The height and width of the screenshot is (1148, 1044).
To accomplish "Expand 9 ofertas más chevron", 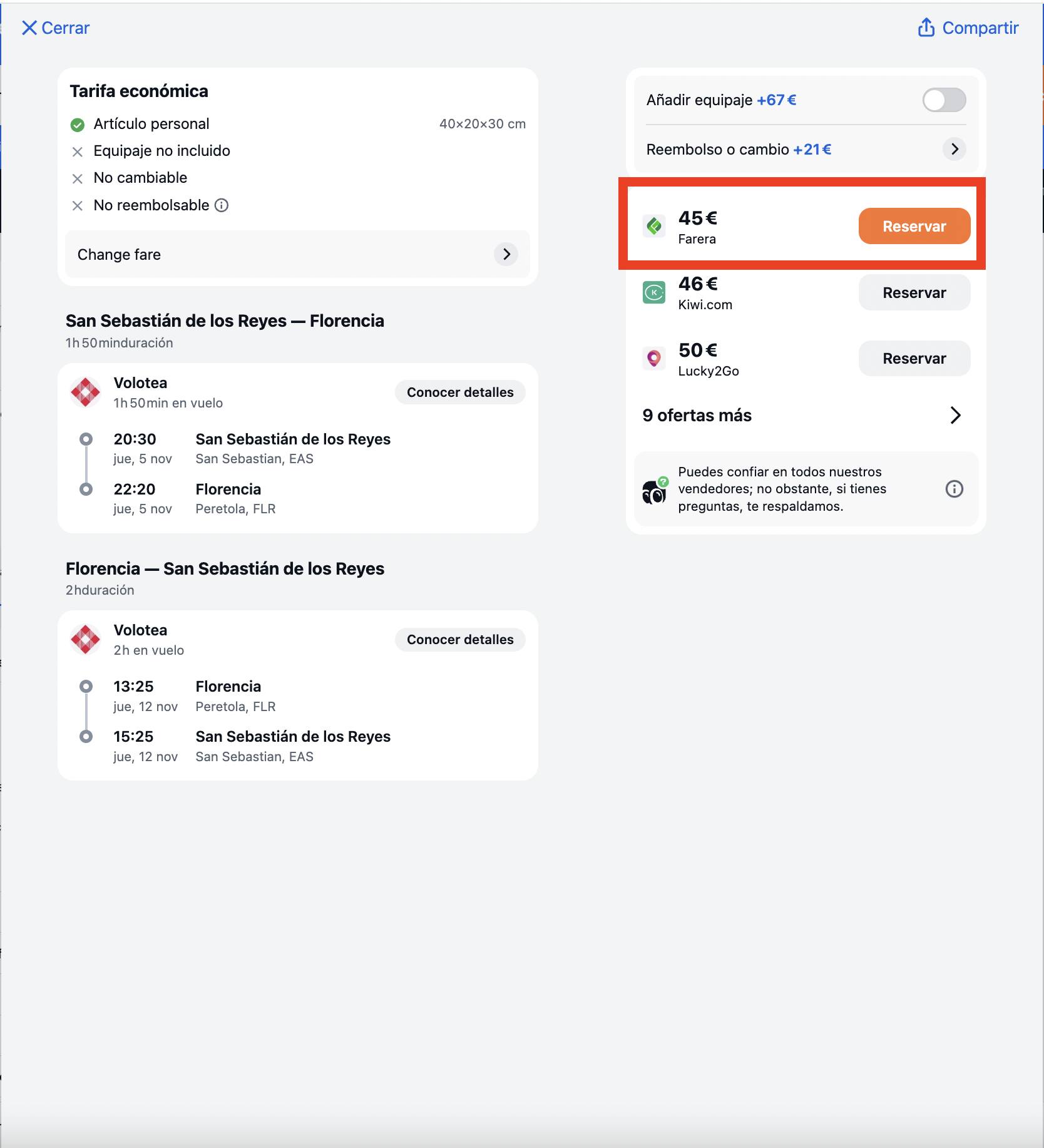I will click(955, 416).
